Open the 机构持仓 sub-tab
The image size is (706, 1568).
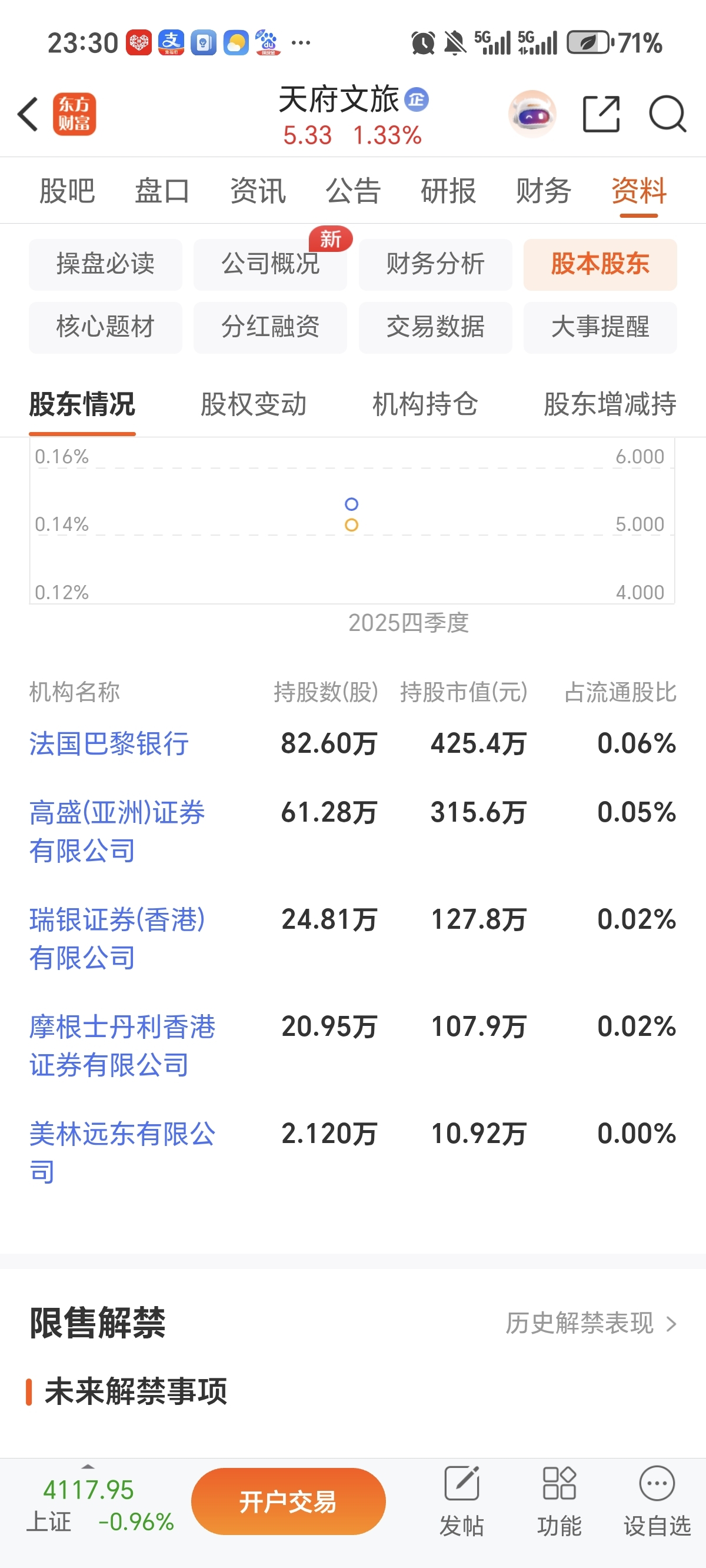[425, 404]
